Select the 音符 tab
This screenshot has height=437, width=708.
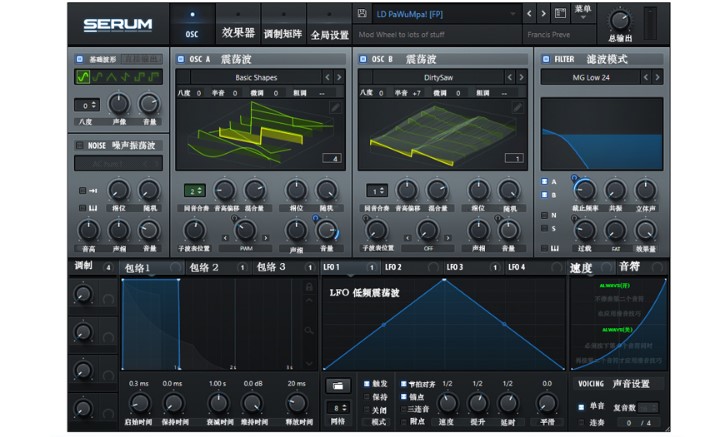(641, 267)
